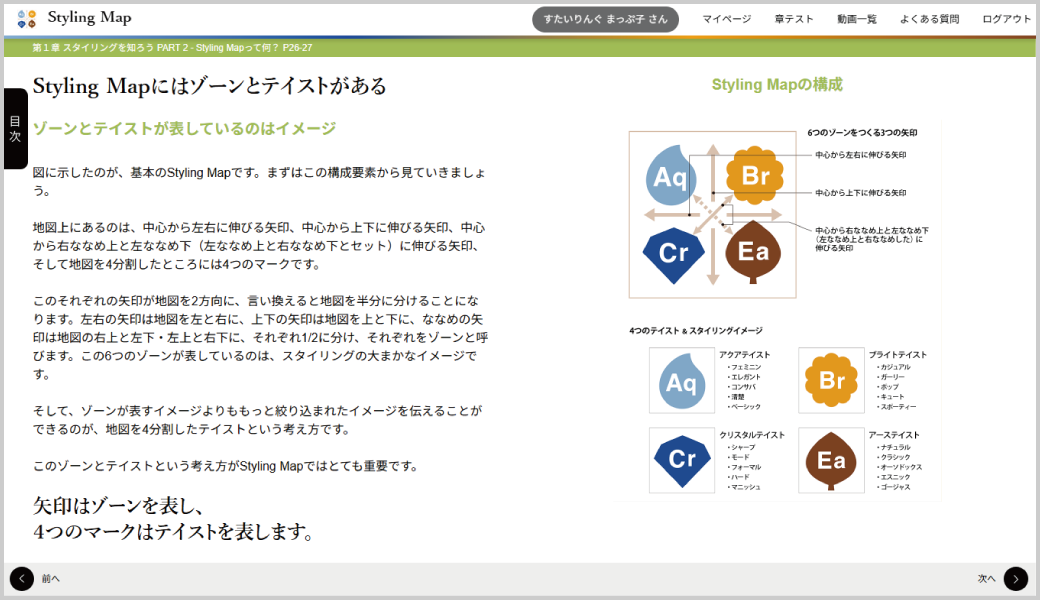This screenshot has width=1040, height=600.
Task: Click the 次へ text label
Action: tap(986, 579)
